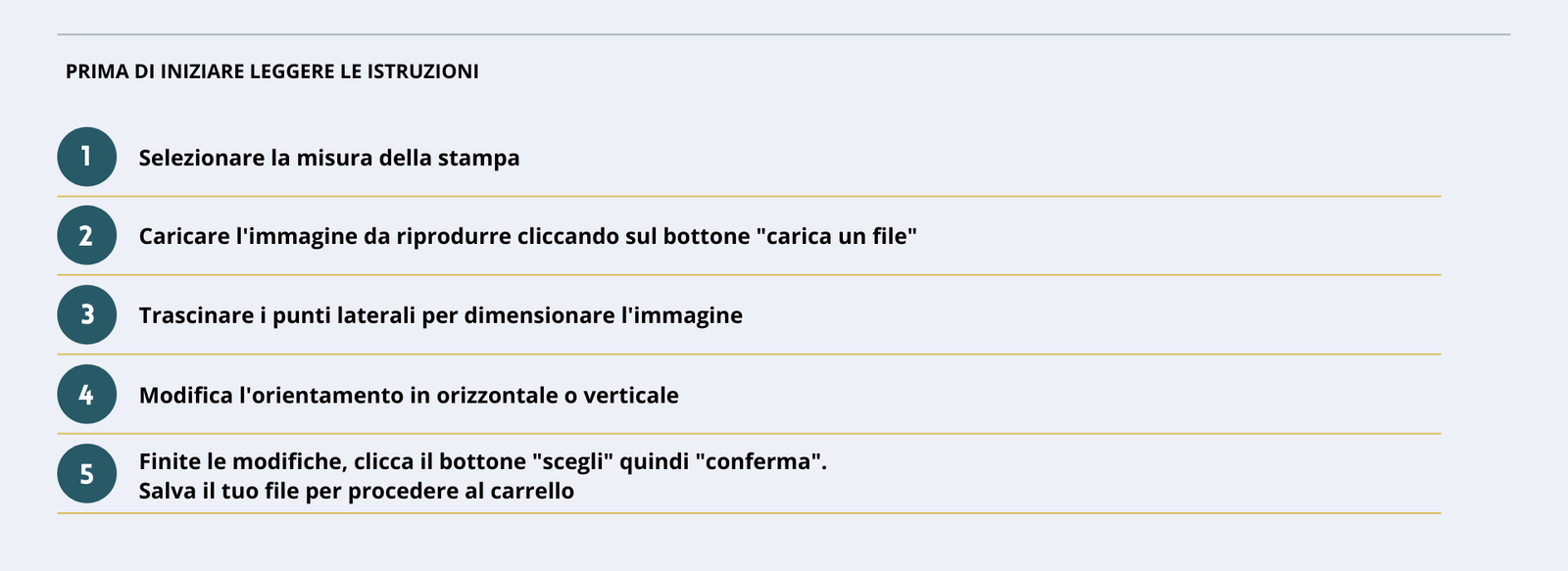The width and height of the screenshot is (1568, 571).
Task: Click the "Salva il tuo file" text line
Action: 356,491
